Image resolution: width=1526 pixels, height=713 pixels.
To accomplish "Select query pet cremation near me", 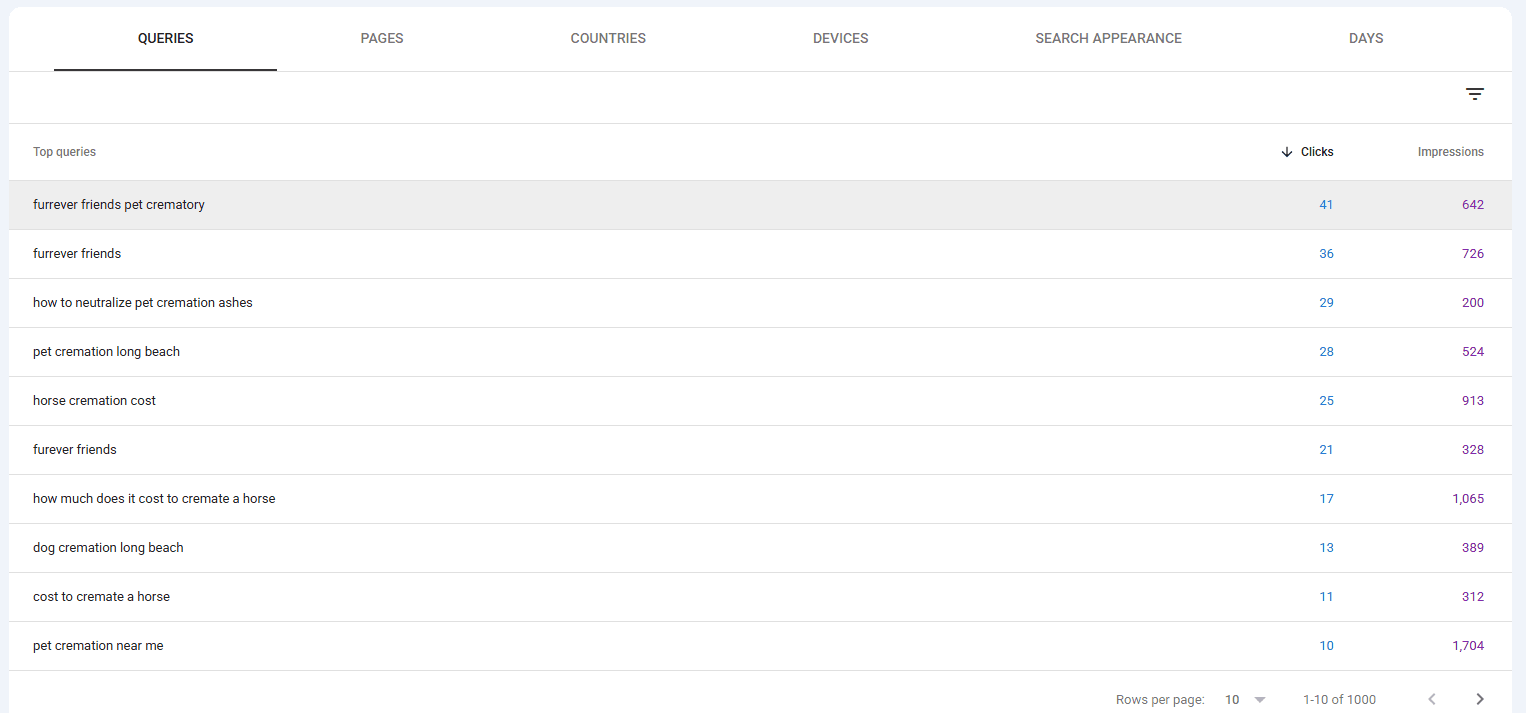I will coord(98,646).
